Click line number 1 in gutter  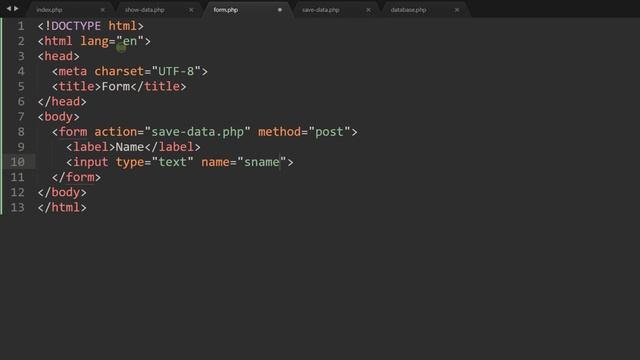21,26
